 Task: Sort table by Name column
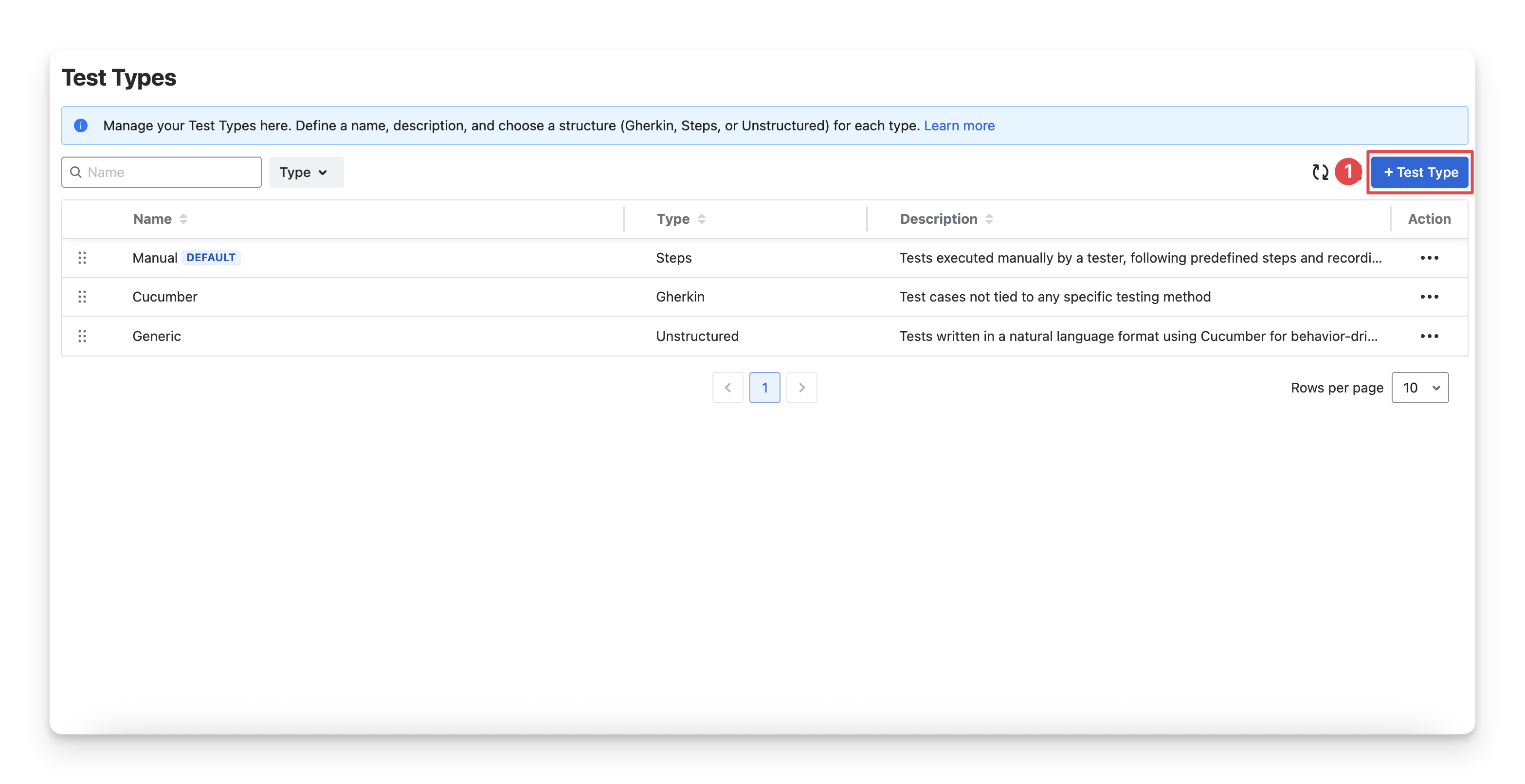[x=183, y=219]
